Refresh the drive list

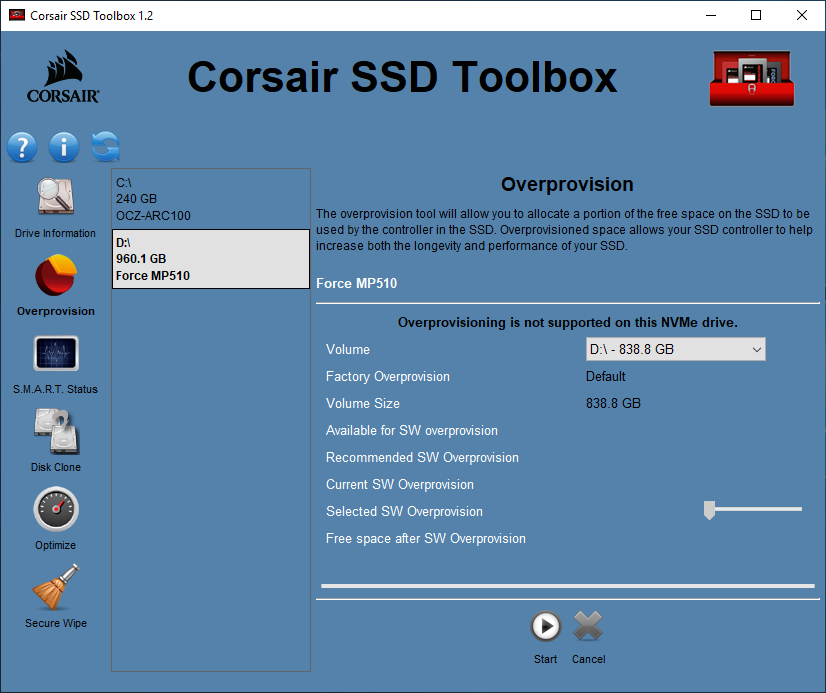tap(104, 147)
